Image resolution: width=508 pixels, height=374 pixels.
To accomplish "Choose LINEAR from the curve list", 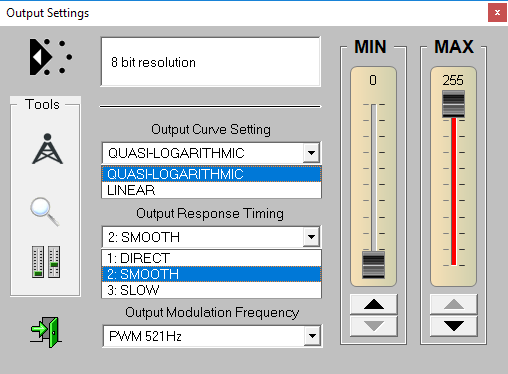I will 211,190.
